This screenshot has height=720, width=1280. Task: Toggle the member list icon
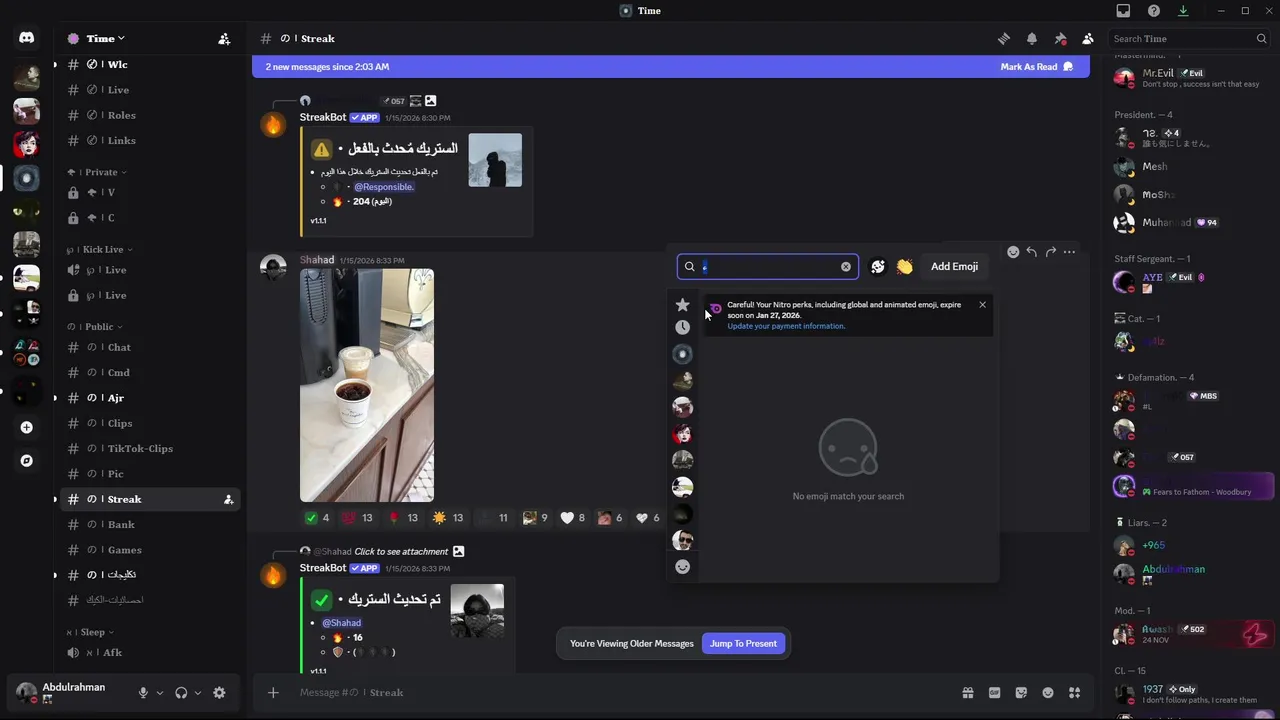pos(1088,39)
